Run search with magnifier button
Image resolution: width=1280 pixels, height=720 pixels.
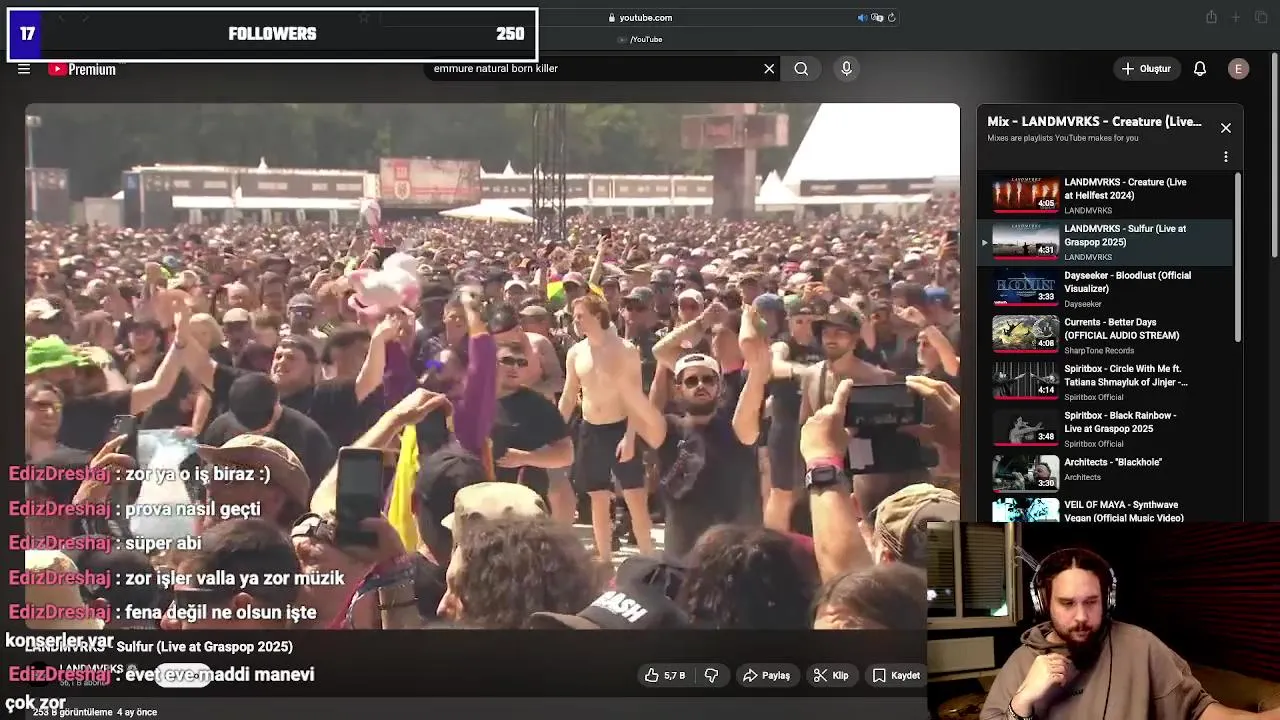point(801,69)
